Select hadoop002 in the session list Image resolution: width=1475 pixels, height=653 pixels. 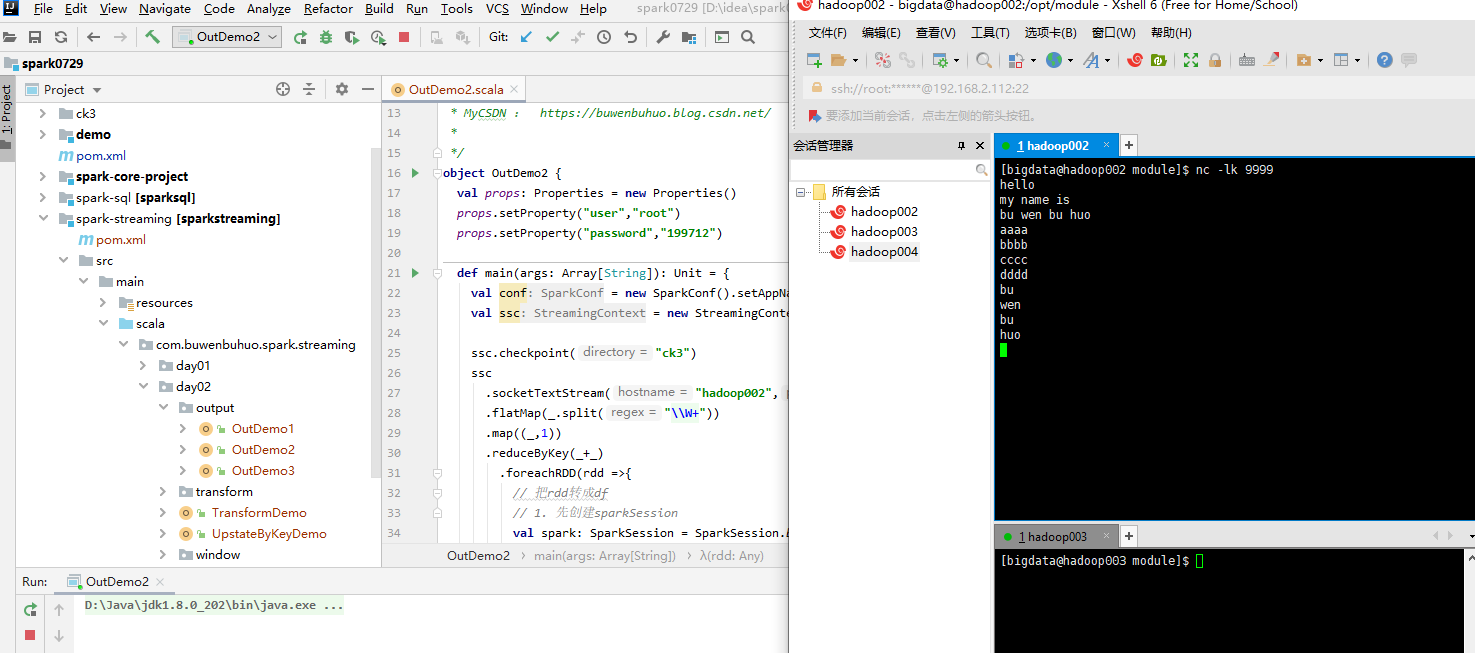point(884,212)
